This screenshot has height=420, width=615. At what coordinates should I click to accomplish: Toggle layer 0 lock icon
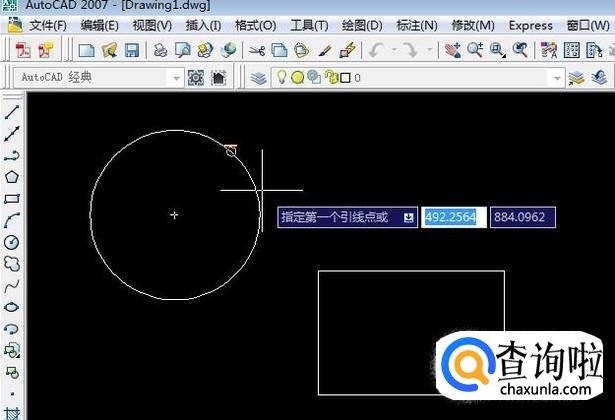pyautogui.click(x=331, y=77)
